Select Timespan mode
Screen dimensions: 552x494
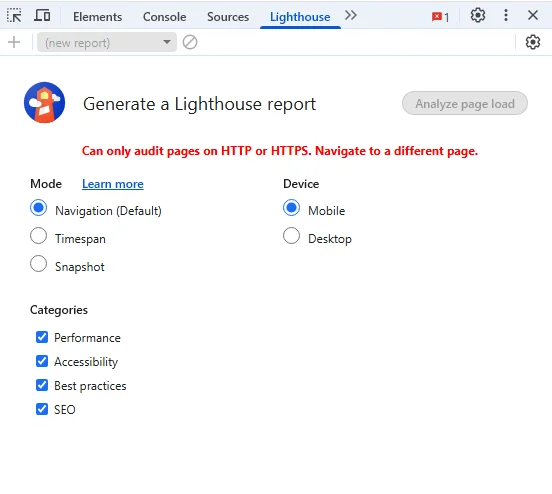pyautogui.click(x=38, y=236)
